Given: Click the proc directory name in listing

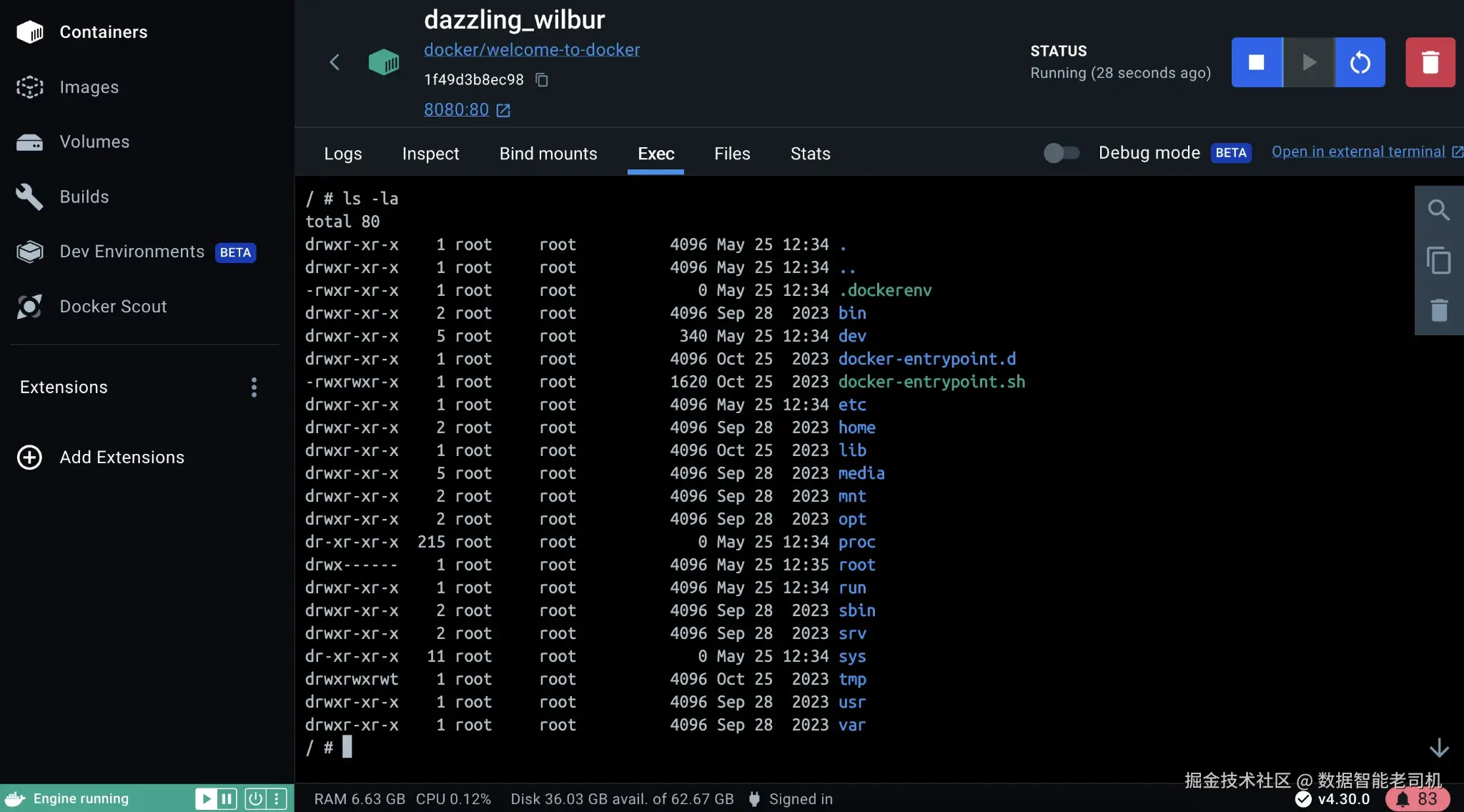Looking at the screenshot, I should tap(857, 542).
